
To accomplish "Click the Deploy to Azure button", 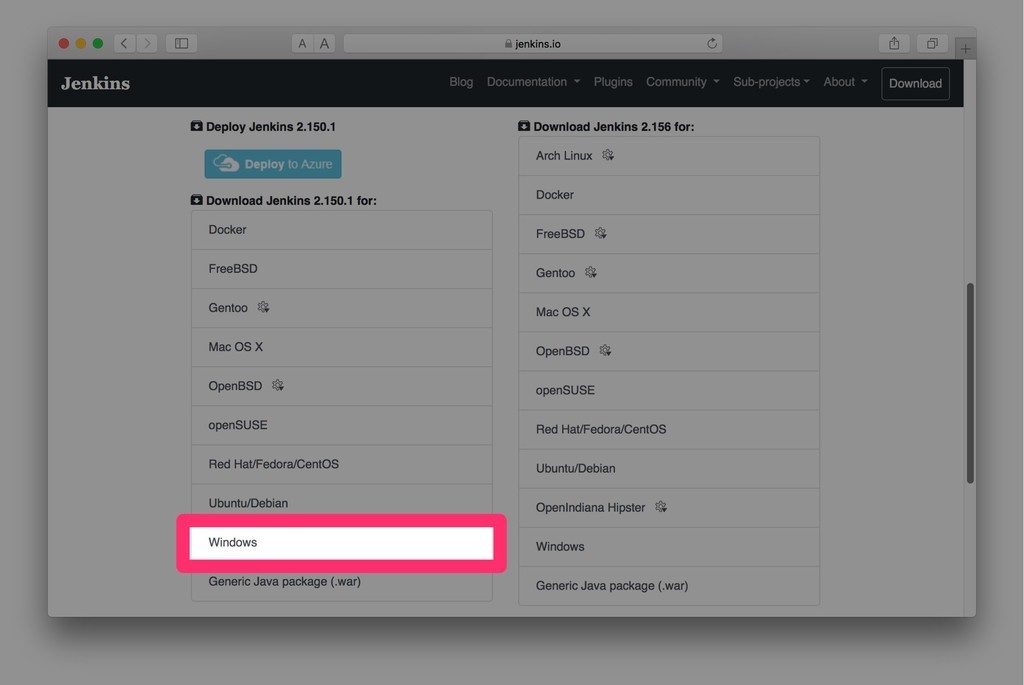I will 273,164.
